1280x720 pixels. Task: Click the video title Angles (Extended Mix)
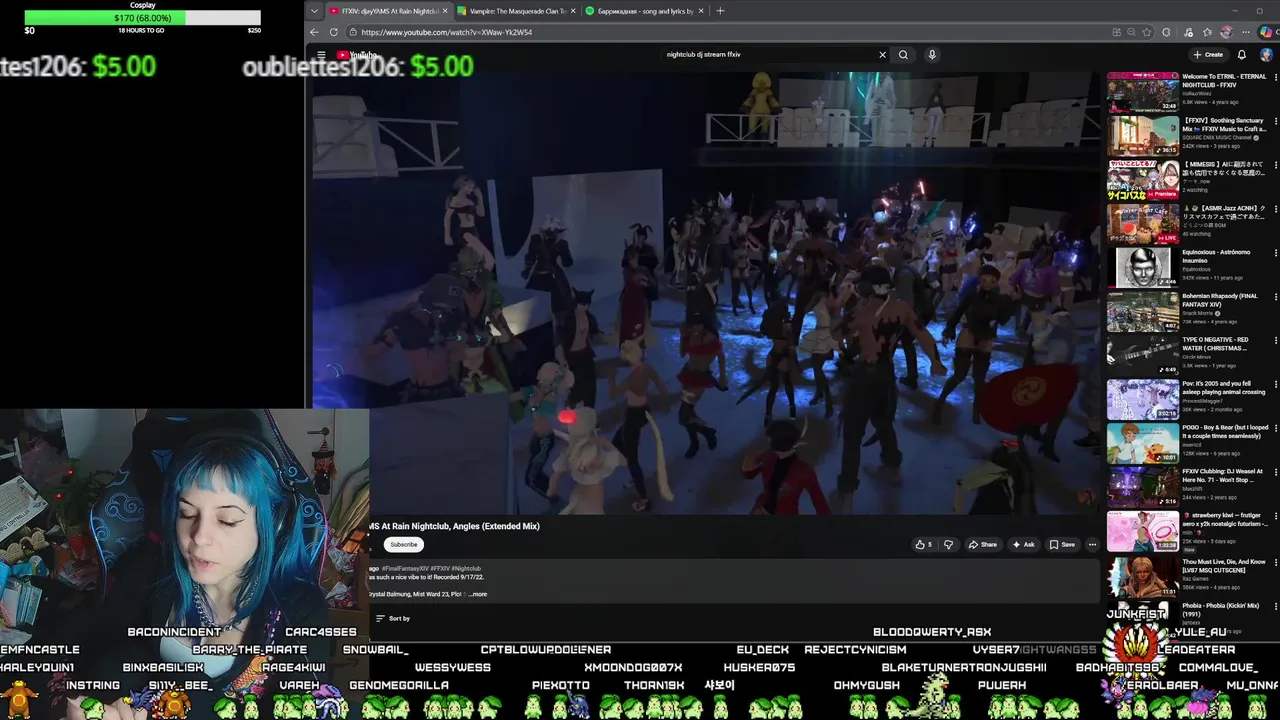[x=454, y=526]
